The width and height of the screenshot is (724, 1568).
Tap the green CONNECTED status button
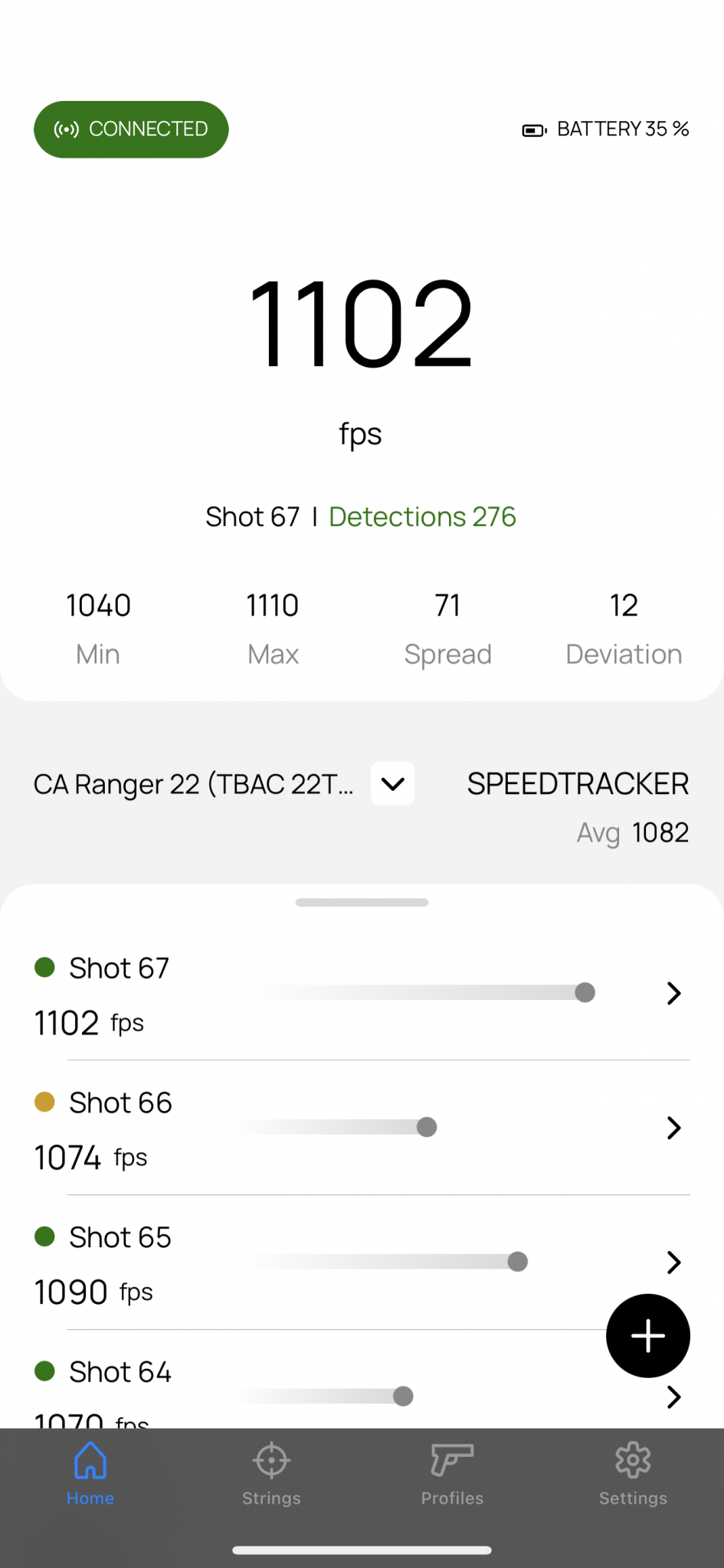[131, 129]
